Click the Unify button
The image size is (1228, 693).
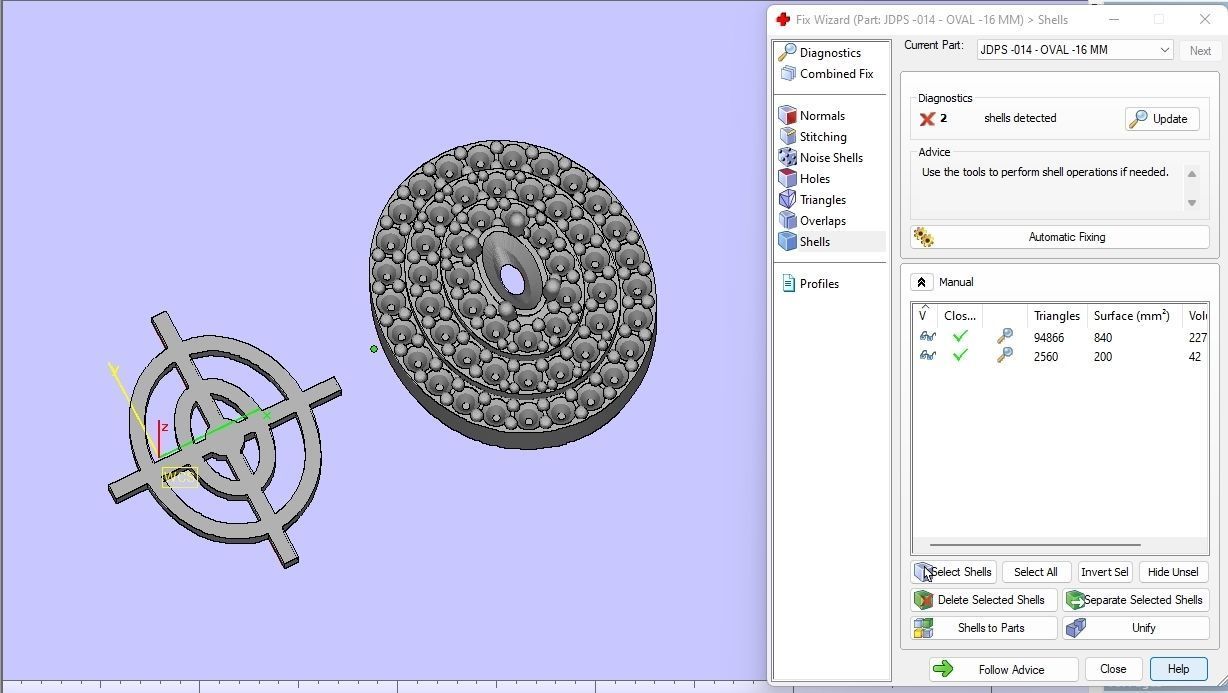1135,628
